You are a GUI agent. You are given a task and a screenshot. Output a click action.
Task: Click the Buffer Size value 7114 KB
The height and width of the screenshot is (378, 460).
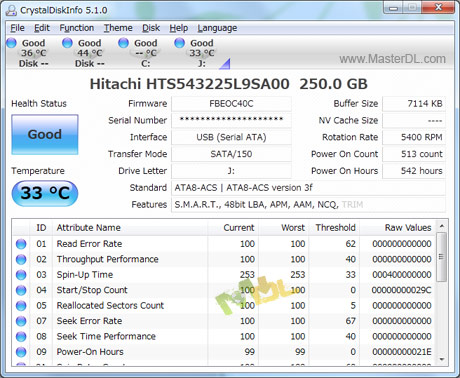(x=414, y=104)
